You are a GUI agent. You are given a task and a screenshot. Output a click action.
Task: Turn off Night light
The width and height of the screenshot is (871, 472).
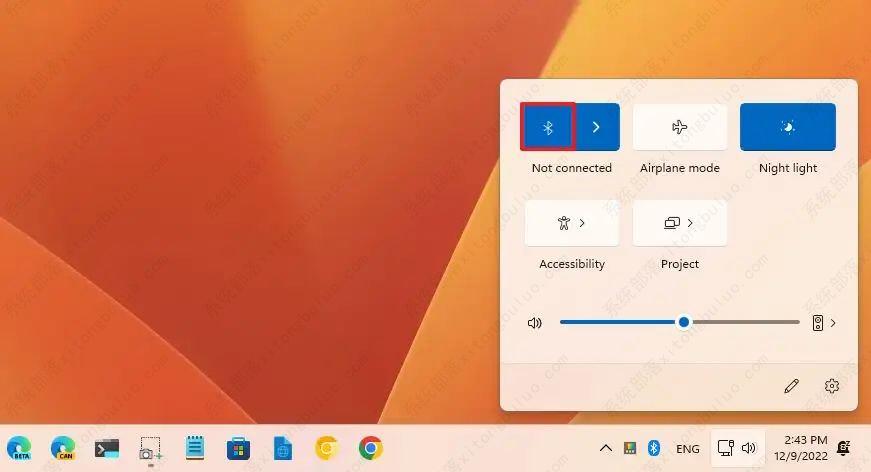click(x=787, y=127)
